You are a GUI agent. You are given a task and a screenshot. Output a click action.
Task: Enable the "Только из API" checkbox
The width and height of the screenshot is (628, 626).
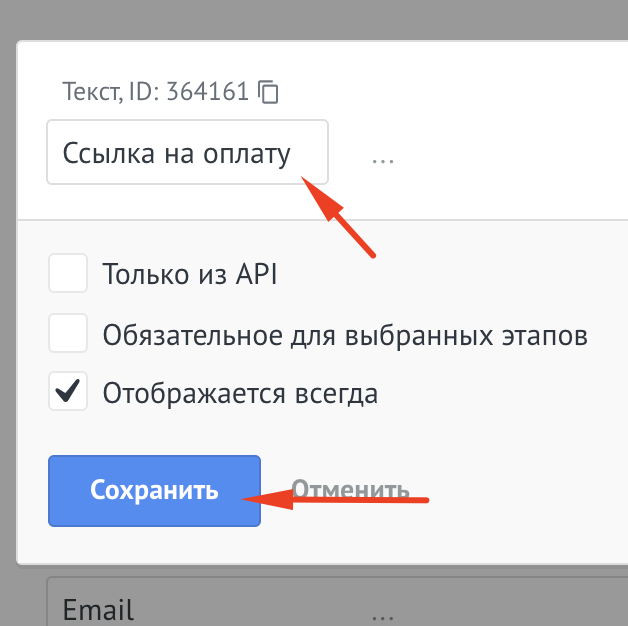point(68,273)
